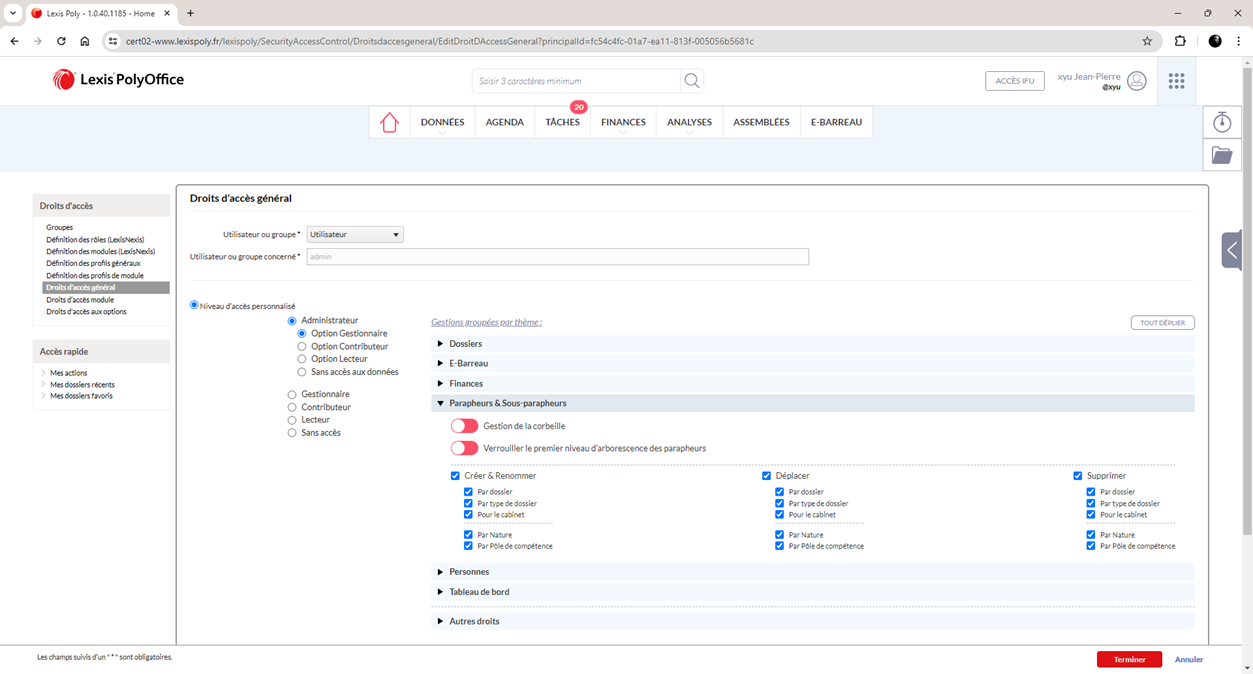Click the TOUT DÉPLIER button
The width and height of the screenshot is (1253, 674).
(1163, 323)
